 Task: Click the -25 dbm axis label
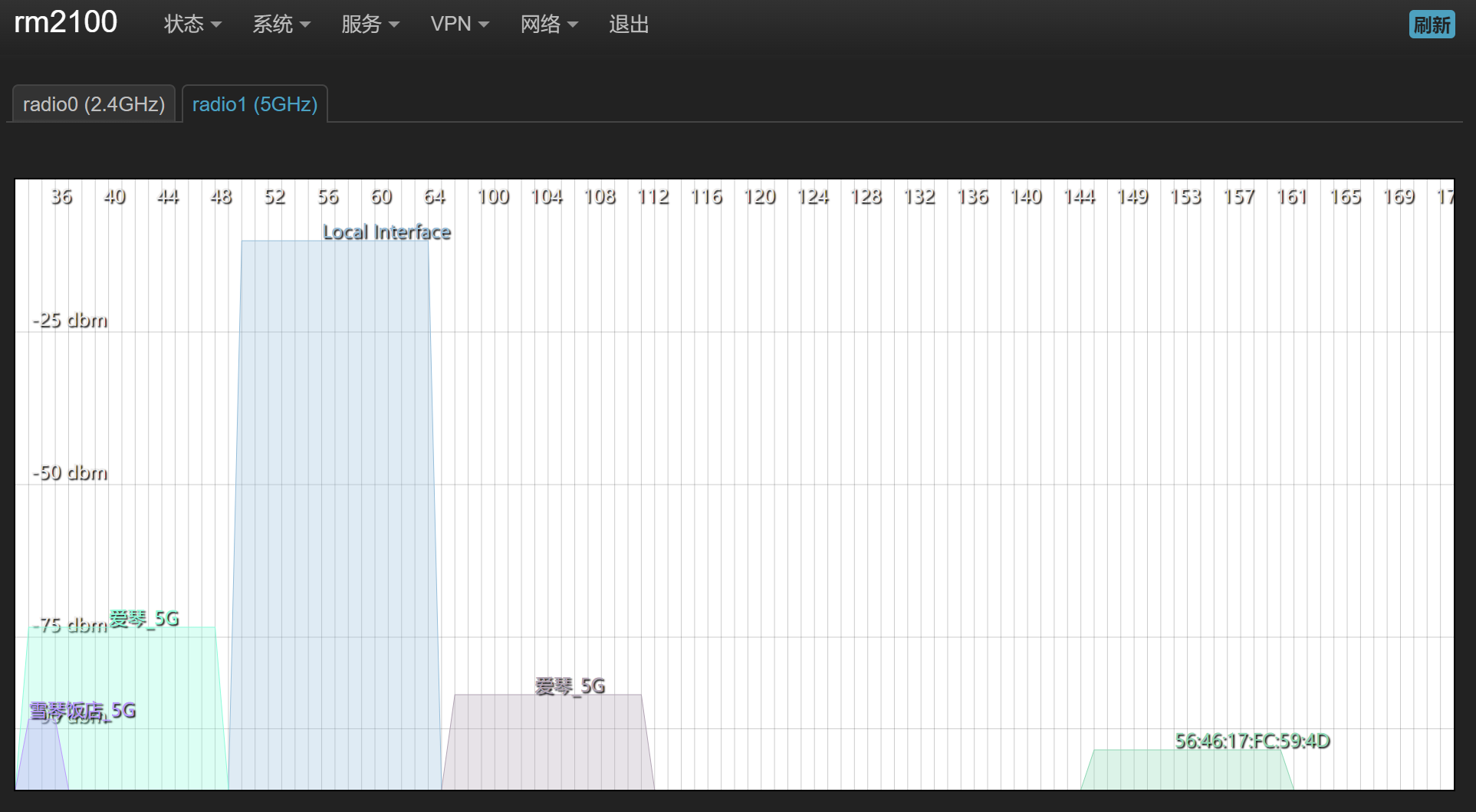coord(71,321)
